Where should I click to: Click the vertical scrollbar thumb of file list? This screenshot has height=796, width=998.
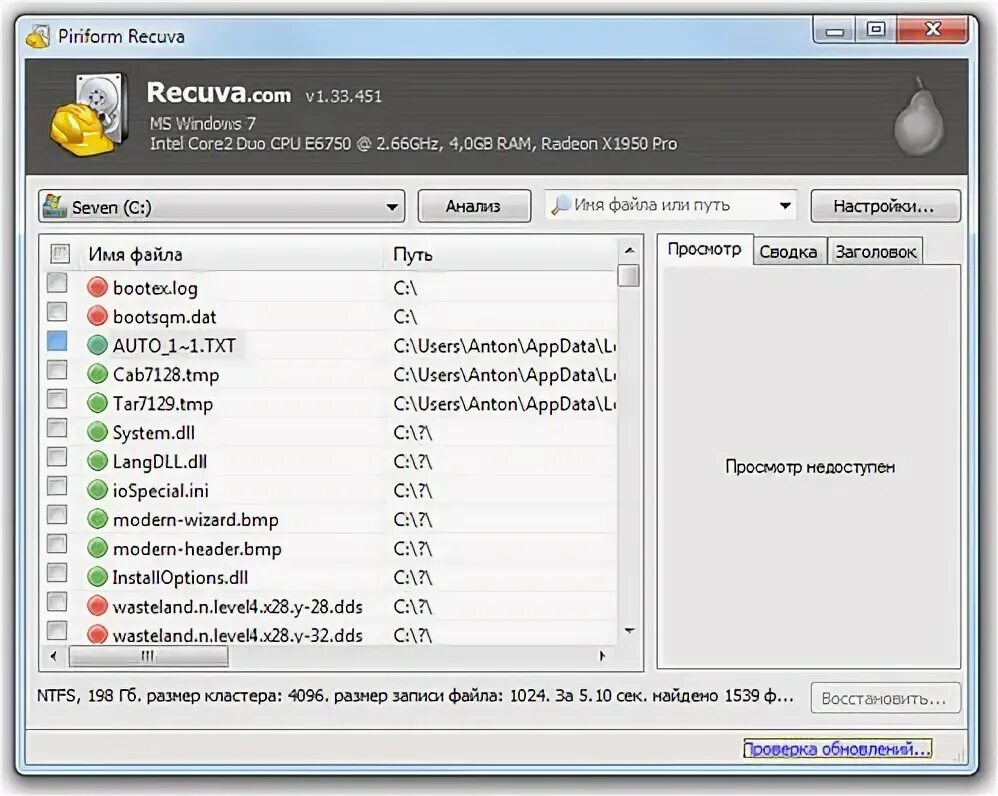pyautogui.click(x=629, y=276)
